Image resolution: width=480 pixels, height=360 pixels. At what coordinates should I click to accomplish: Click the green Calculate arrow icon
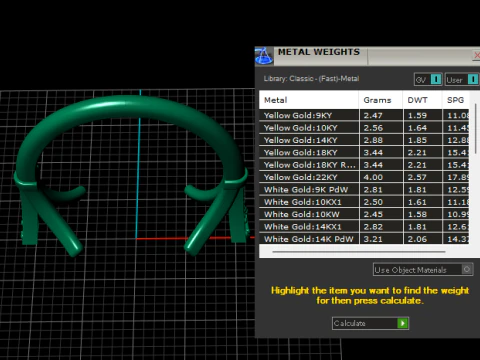tap(403, 323)
